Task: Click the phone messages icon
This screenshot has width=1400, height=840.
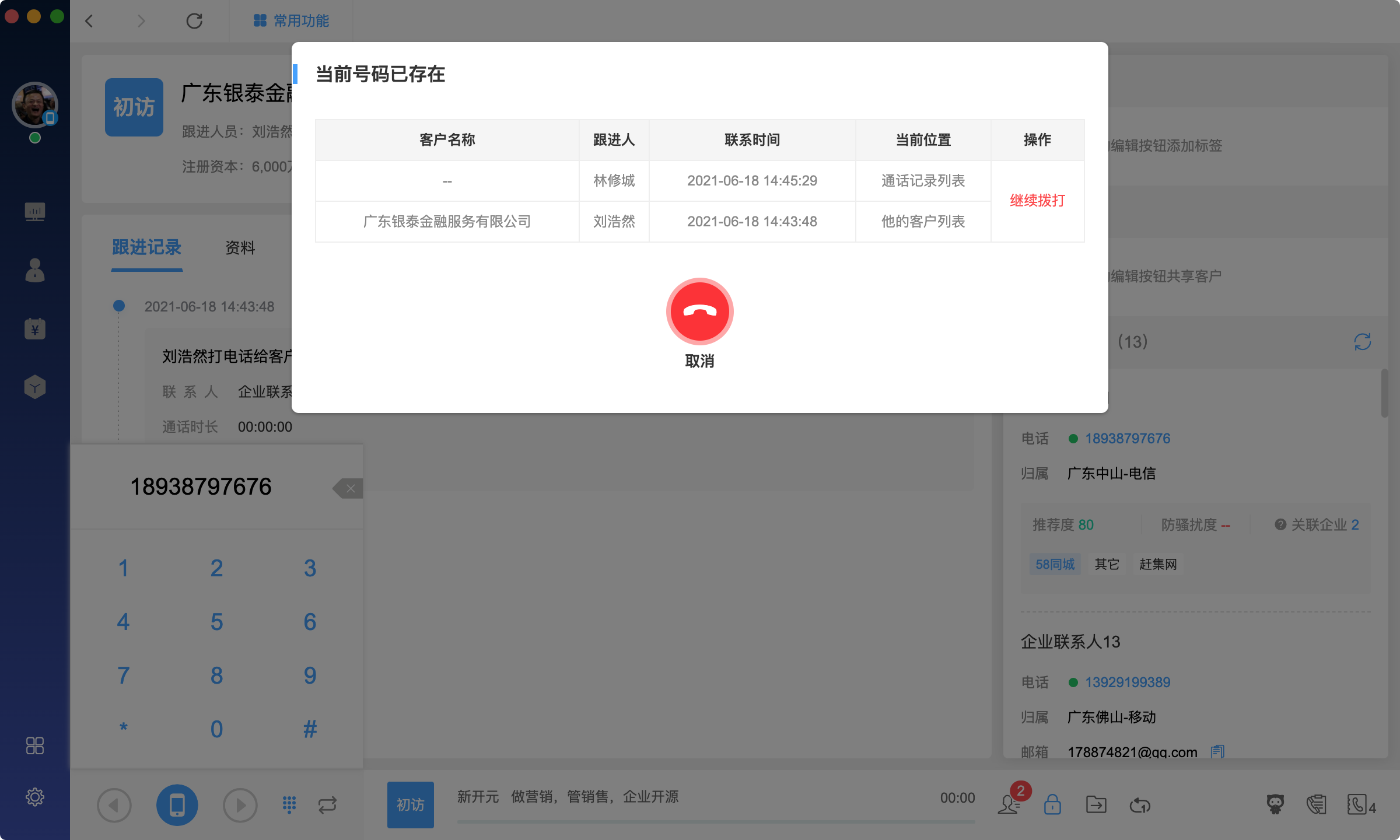Action: pyautogui.click(x=1317, y=805)
